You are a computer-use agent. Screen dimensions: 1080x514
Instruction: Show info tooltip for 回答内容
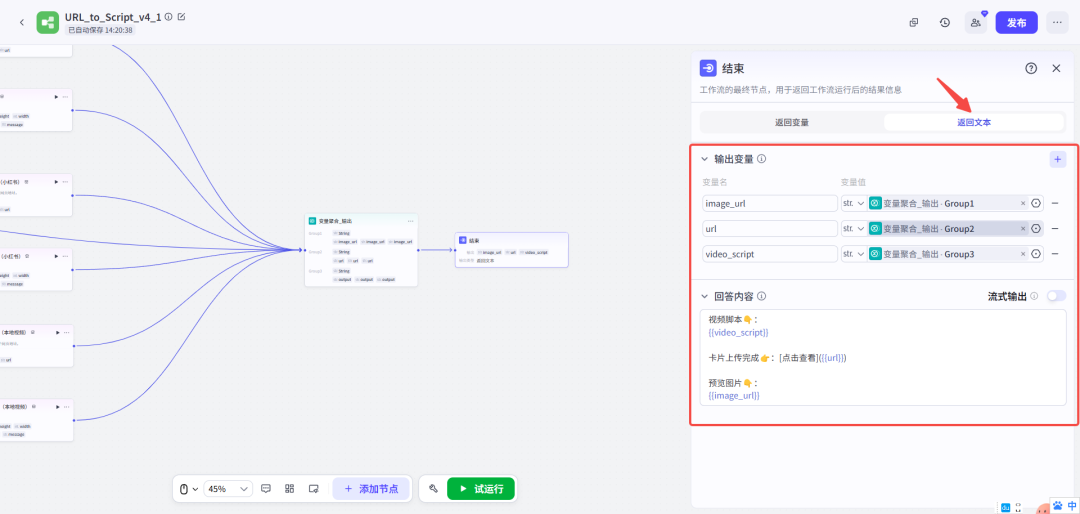click(x=761, y=296)
